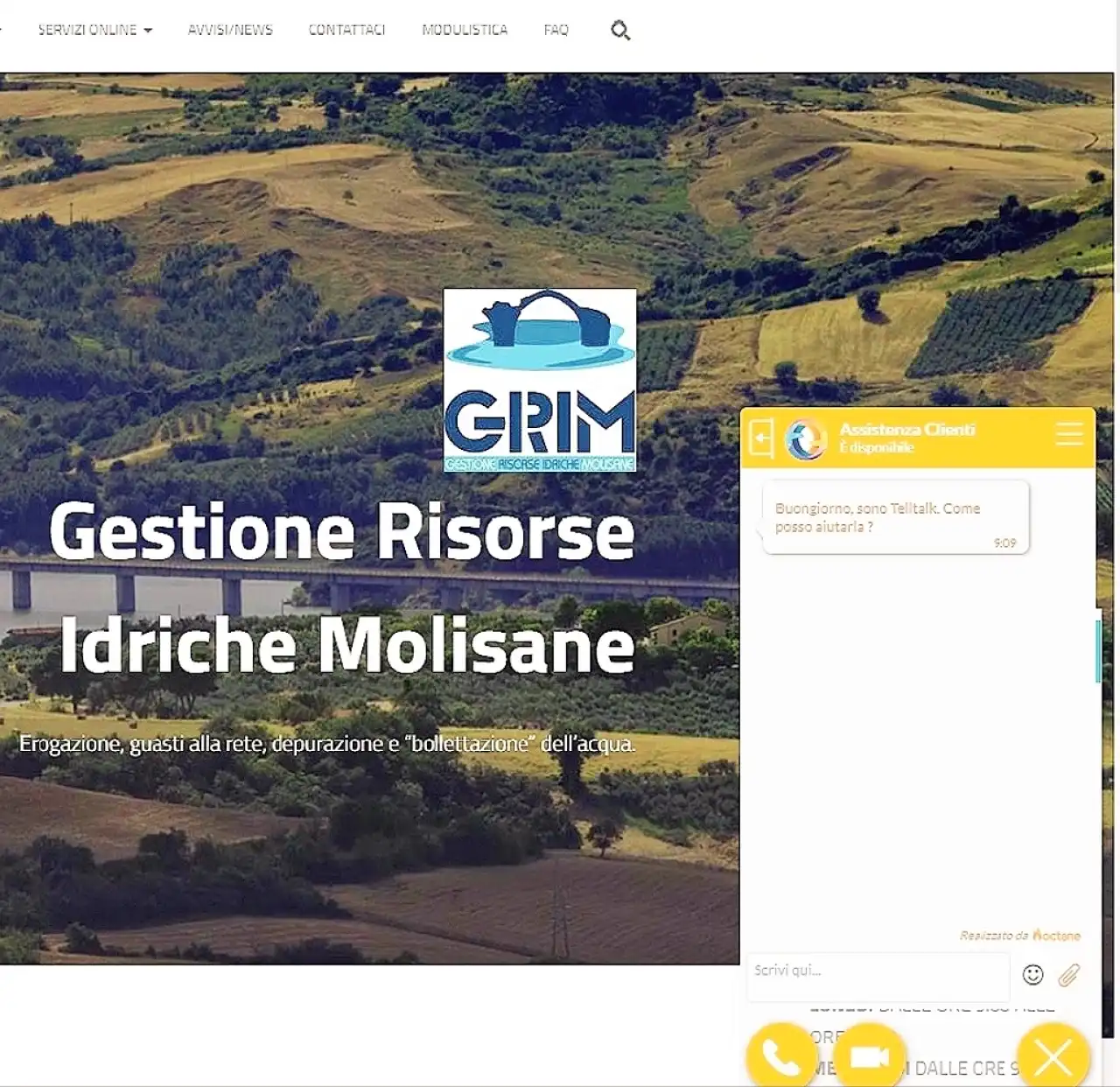
Task: Click the Assistenza Clienti avatar icon
Action: click(806, 438)
